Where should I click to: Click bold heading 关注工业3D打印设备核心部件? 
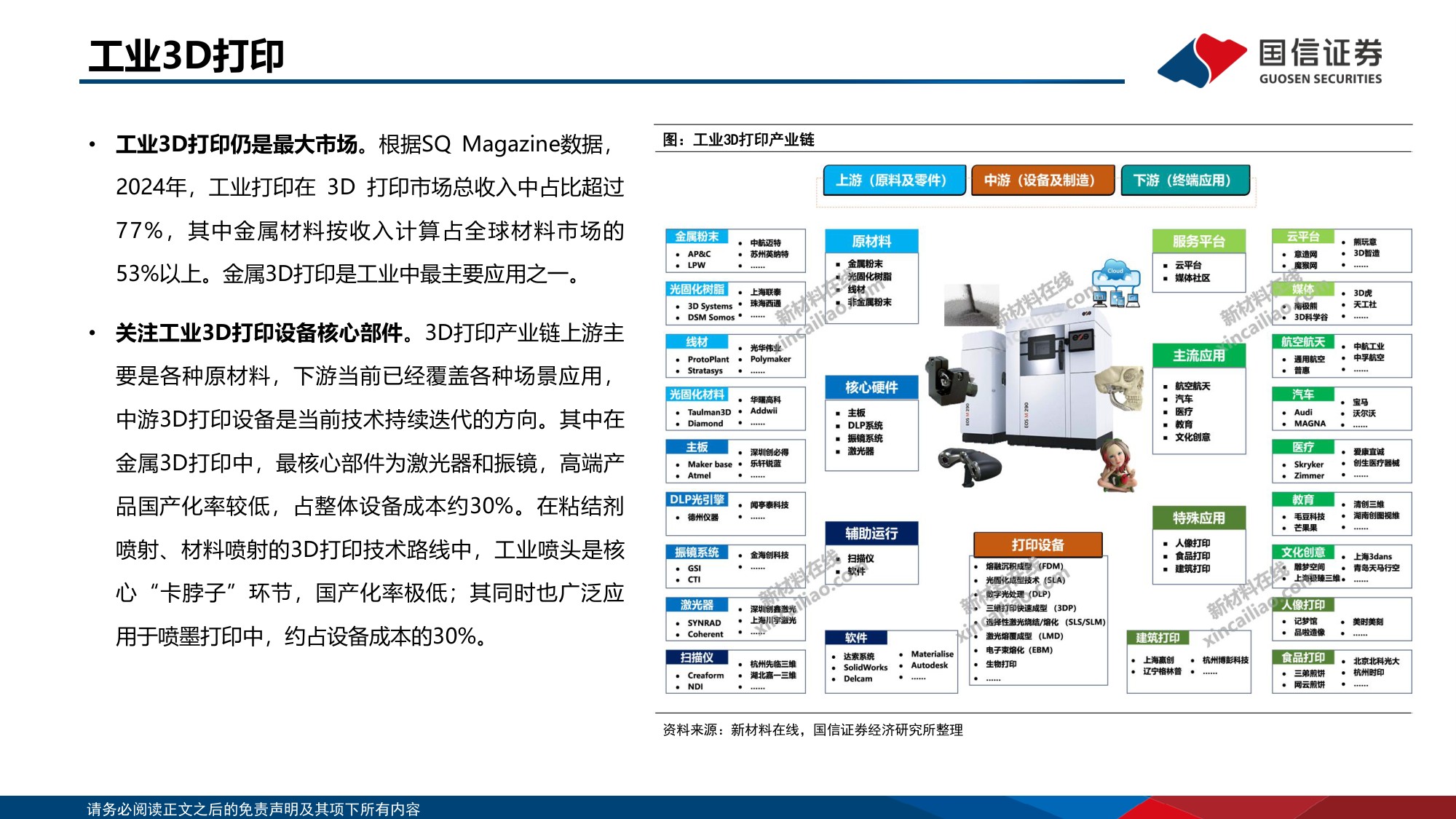259,333
